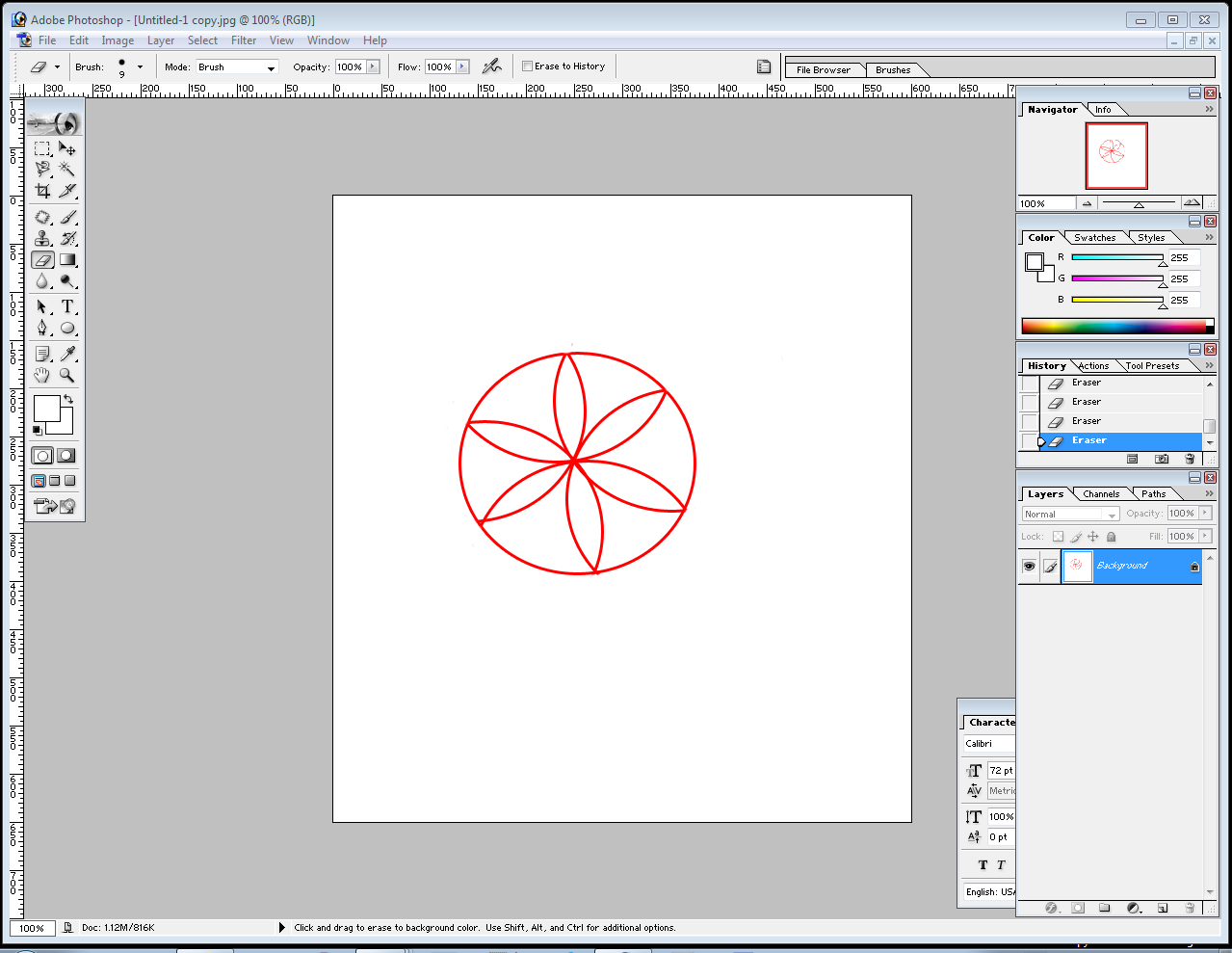Image resolution: width=1232 pixels, height=953 pixels.
Task: Switch to Full Screen with menu bar mode
Action: pos(54,481)
